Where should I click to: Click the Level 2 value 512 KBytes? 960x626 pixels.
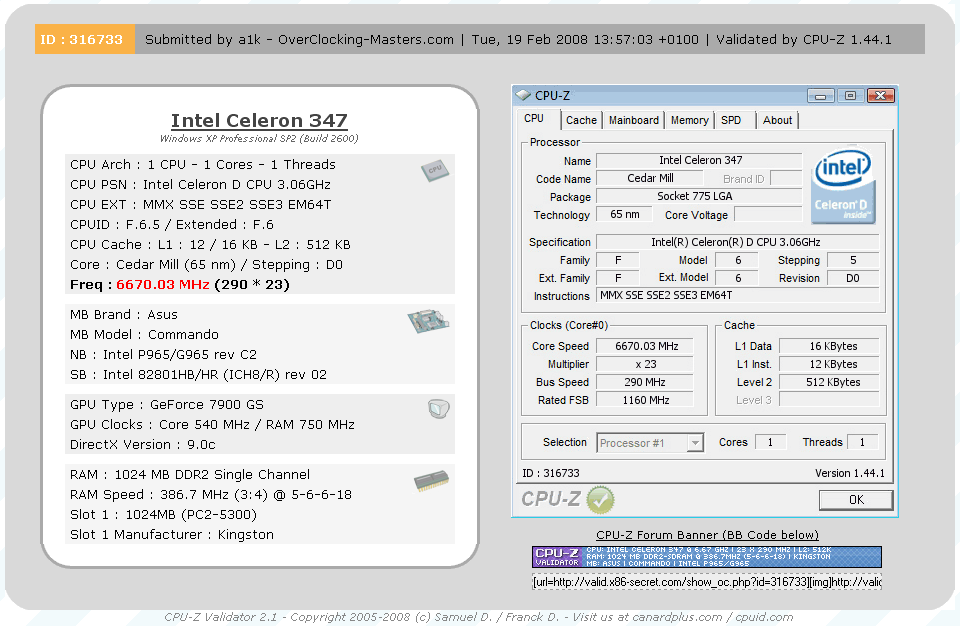(829, 382)
